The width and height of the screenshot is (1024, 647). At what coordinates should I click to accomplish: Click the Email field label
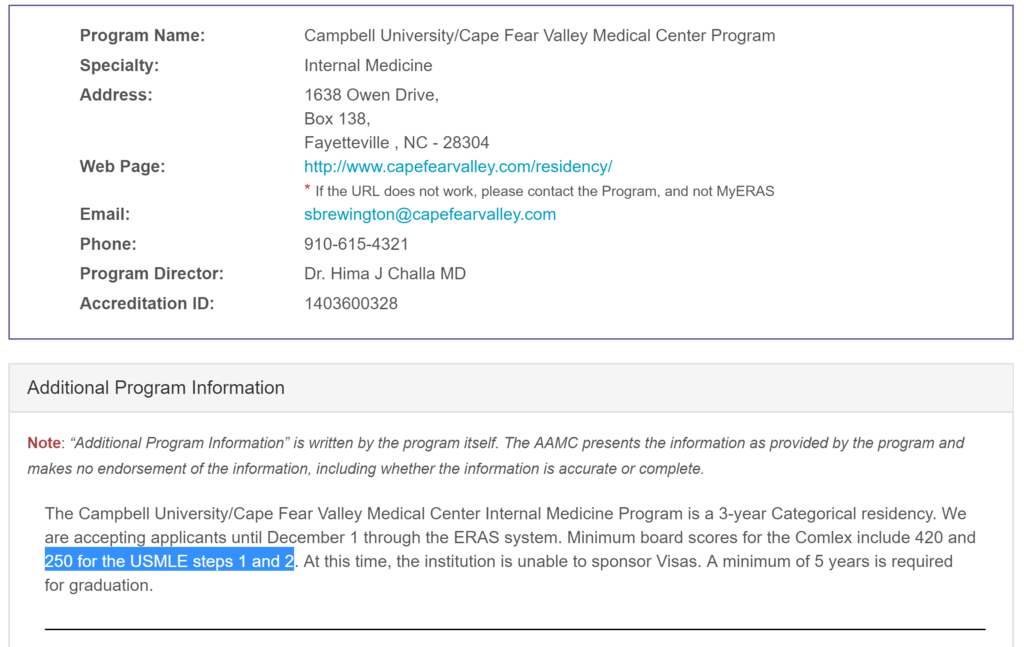pos(105,214)
